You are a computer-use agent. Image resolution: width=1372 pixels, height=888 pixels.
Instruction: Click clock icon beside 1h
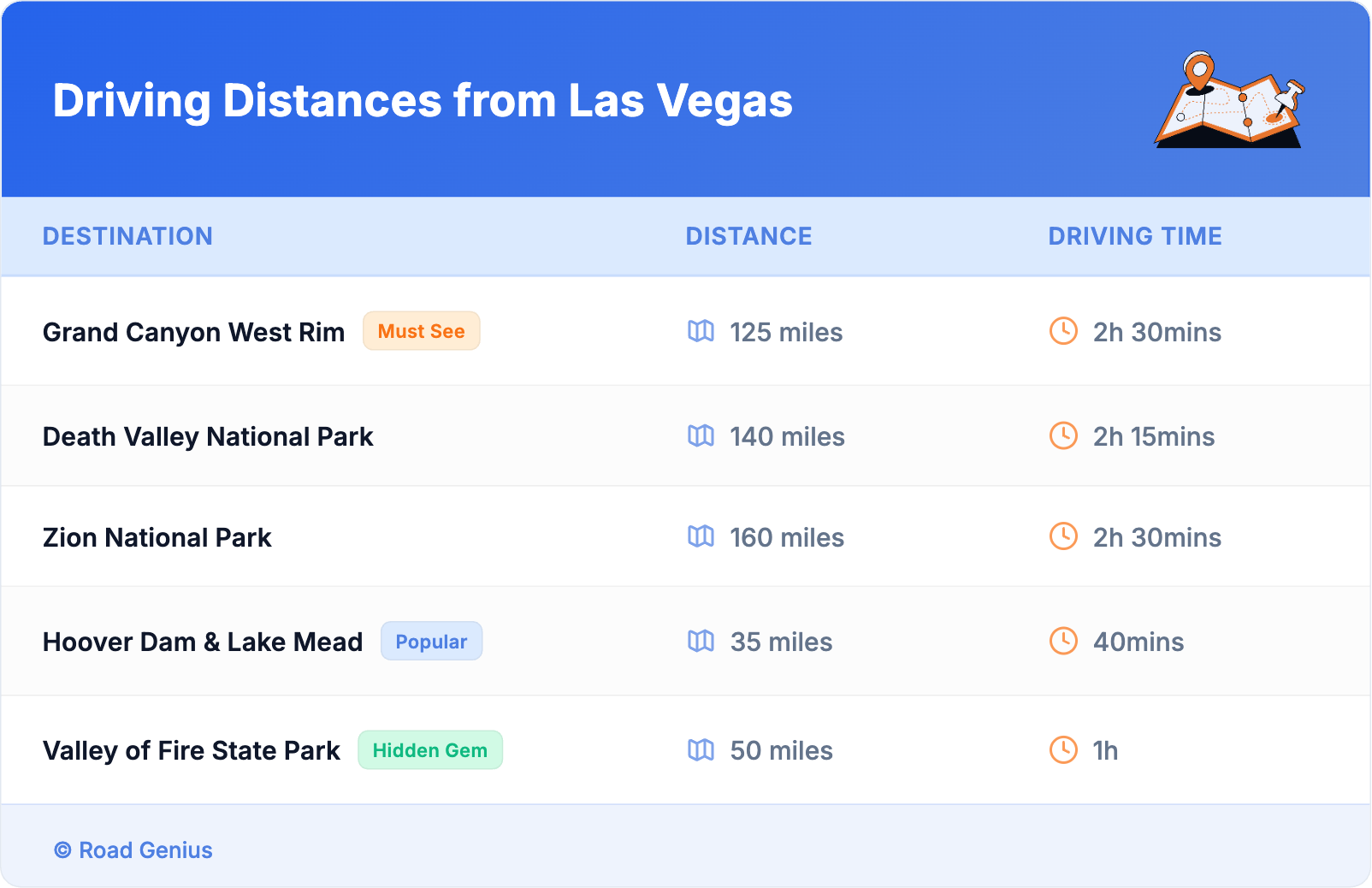click(x=1063, y=750)
